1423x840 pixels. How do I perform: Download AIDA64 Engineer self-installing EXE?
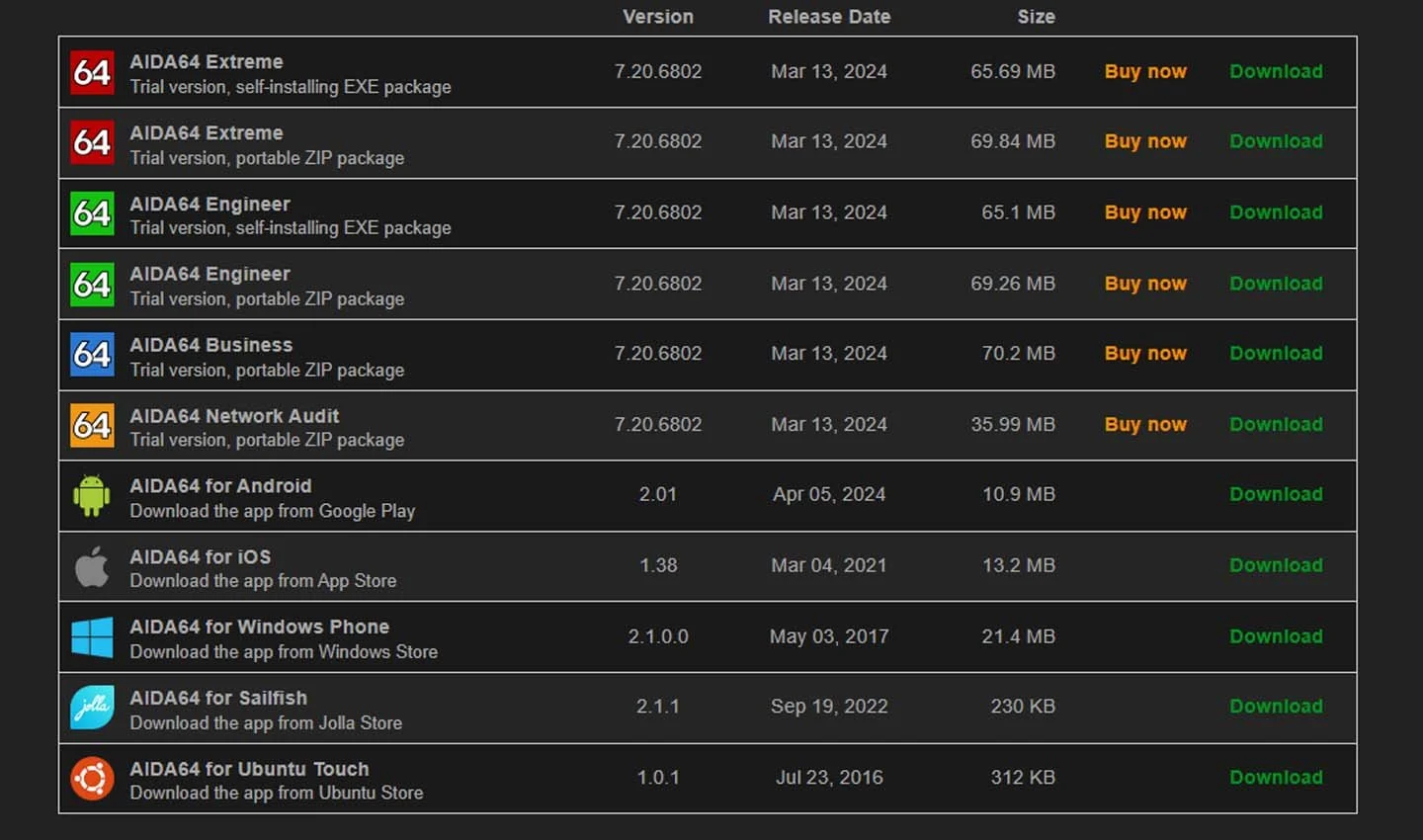(x=1276, y=212)
